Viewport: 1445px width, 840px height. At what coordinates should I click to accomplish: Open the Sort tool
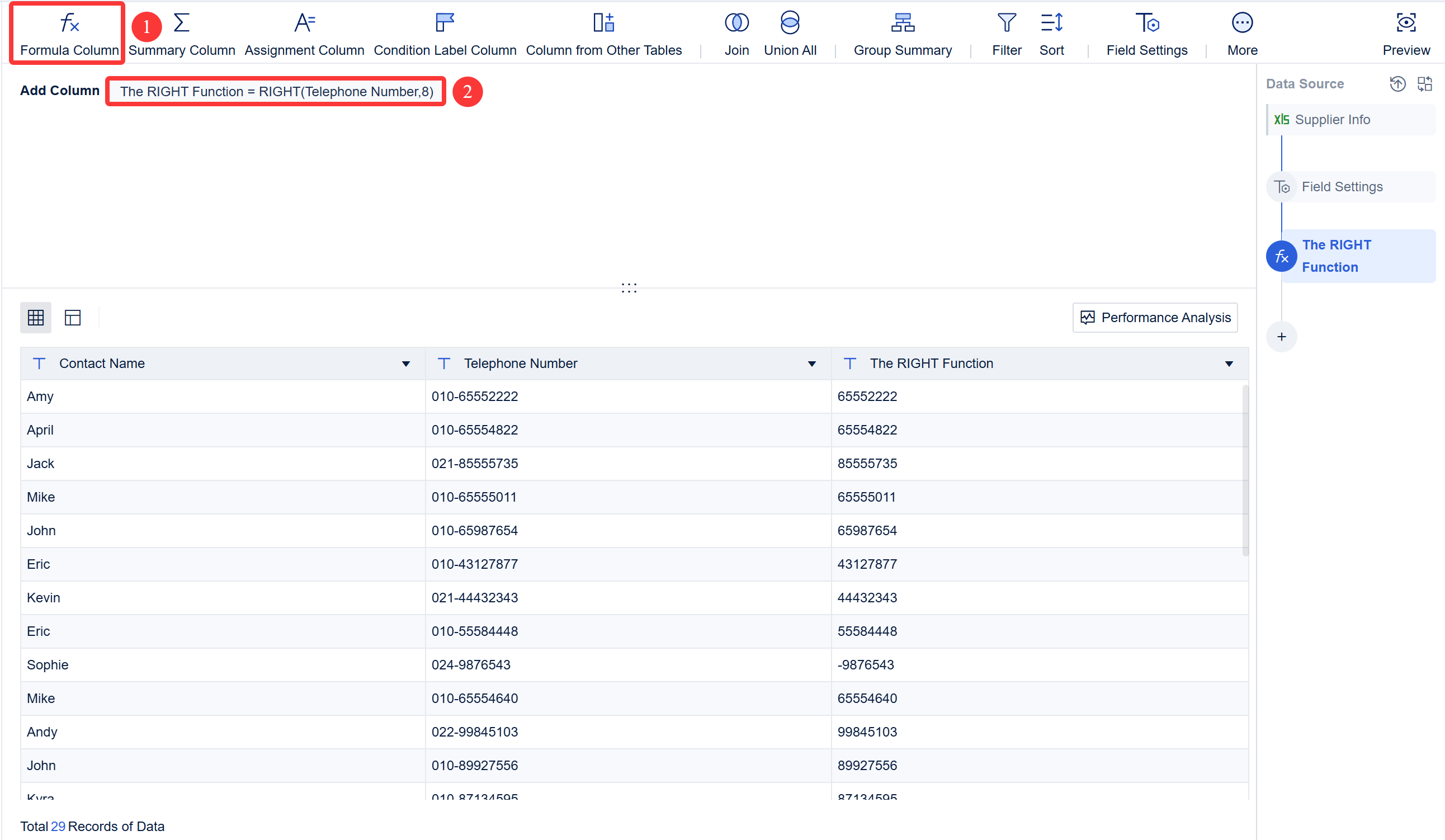coord(1052,32)
